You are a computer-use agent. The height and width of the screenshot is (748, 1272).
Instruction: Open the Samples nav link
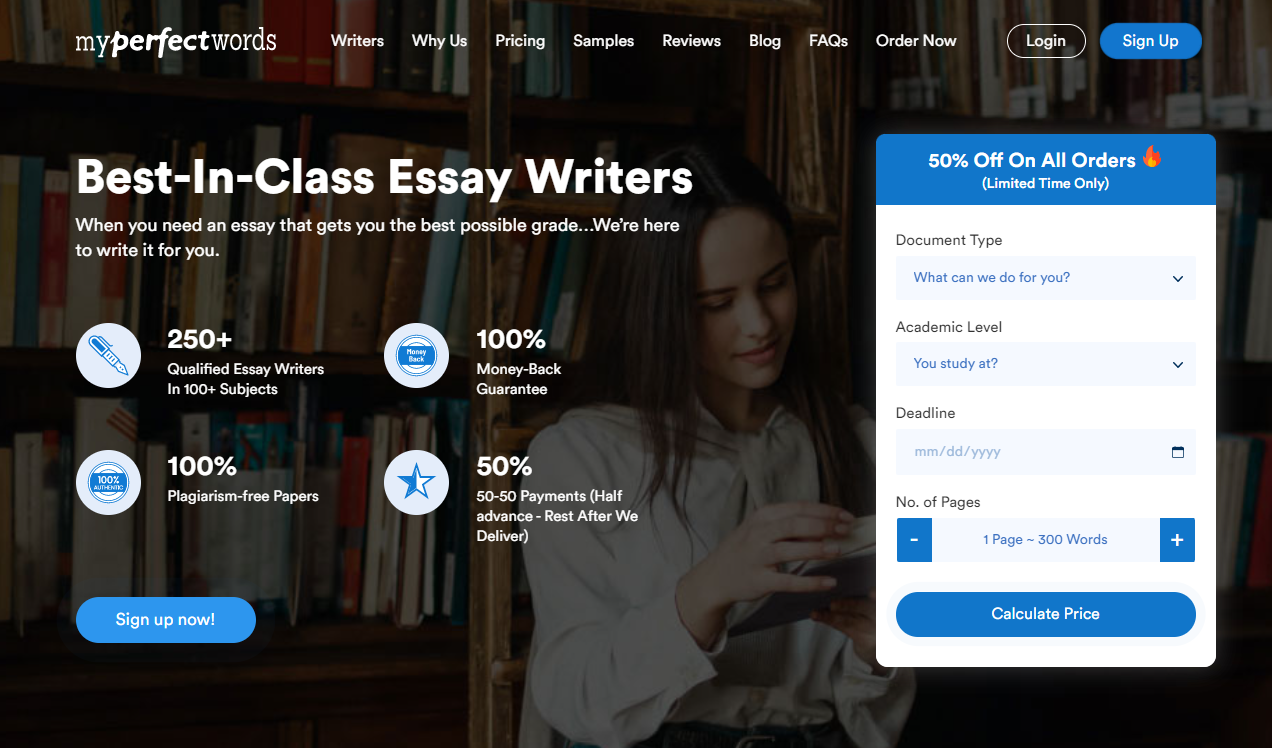coord(603,41)
